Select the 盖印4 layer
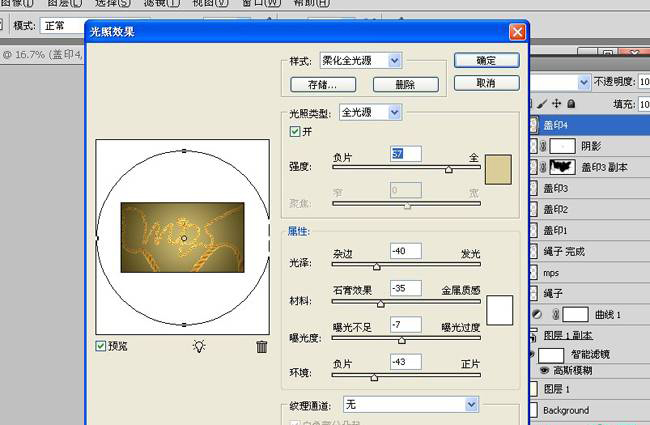 tap(590, 125)
